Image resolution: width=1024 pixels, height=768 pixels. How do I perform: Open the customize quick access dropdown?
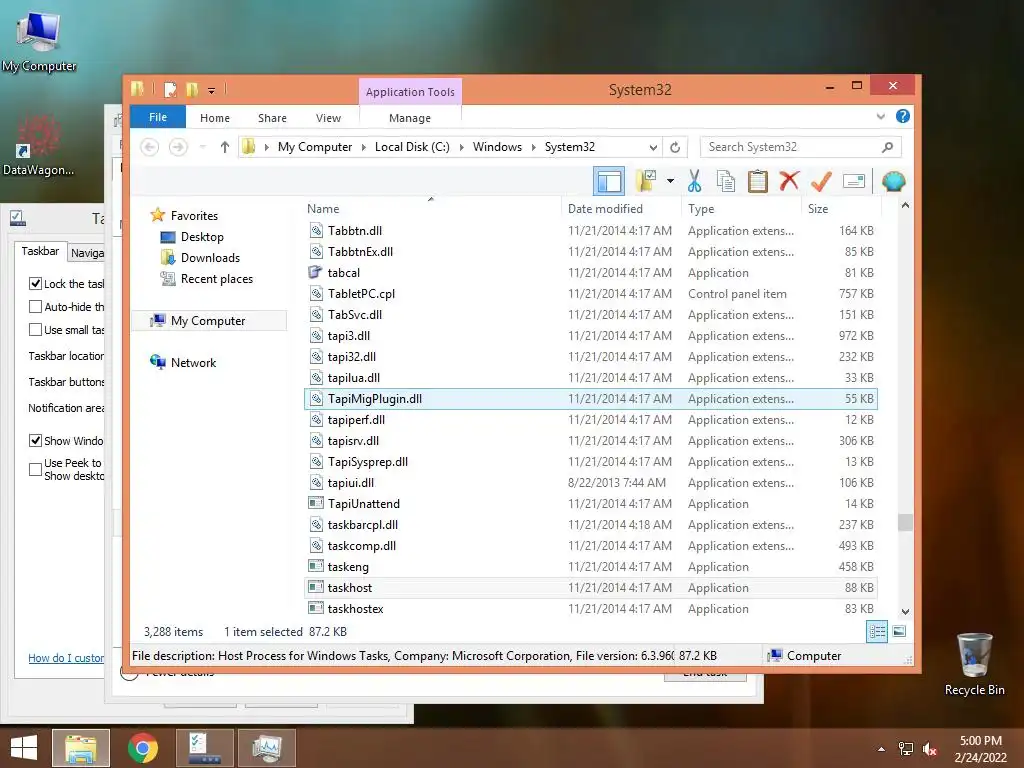coord(212,91)
